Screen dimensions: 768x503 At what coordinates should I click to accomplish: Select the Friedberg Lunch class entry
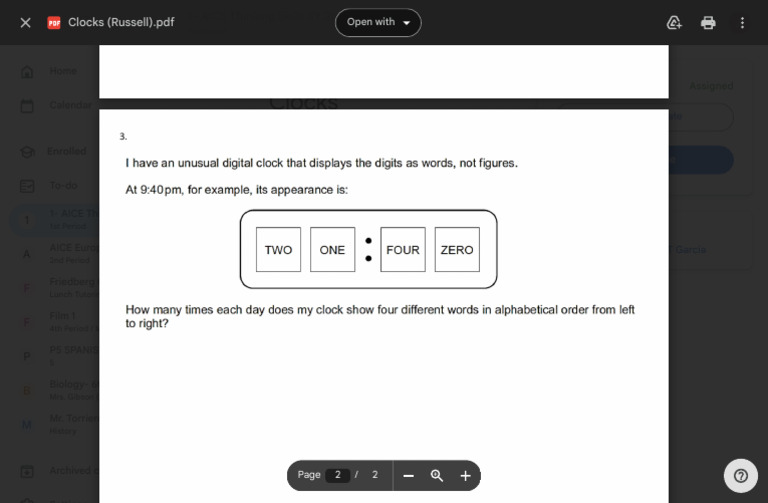click(55, 287)
